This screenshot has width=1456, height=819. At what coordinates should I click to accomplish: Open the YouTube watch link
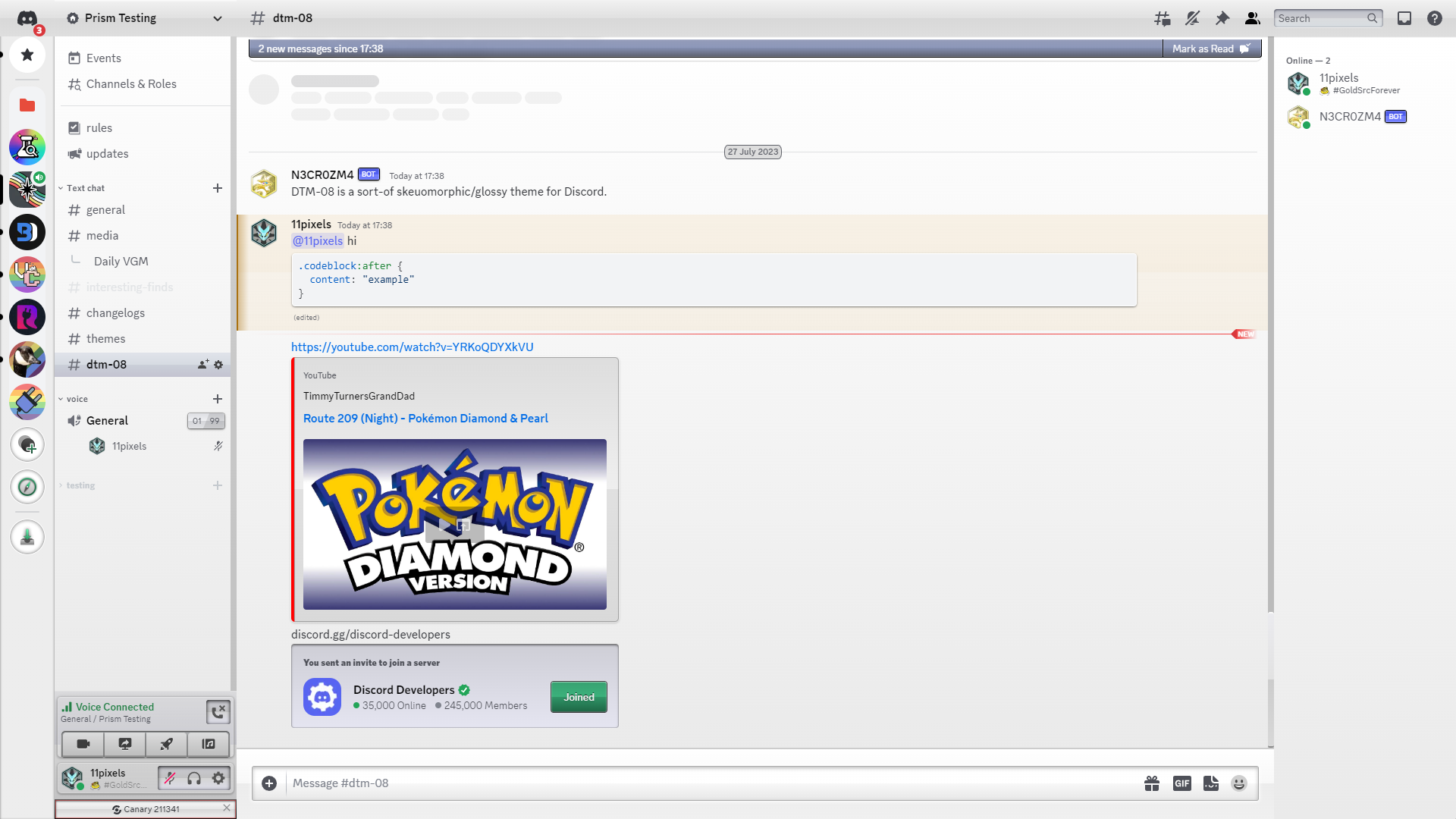pos(412,347)
